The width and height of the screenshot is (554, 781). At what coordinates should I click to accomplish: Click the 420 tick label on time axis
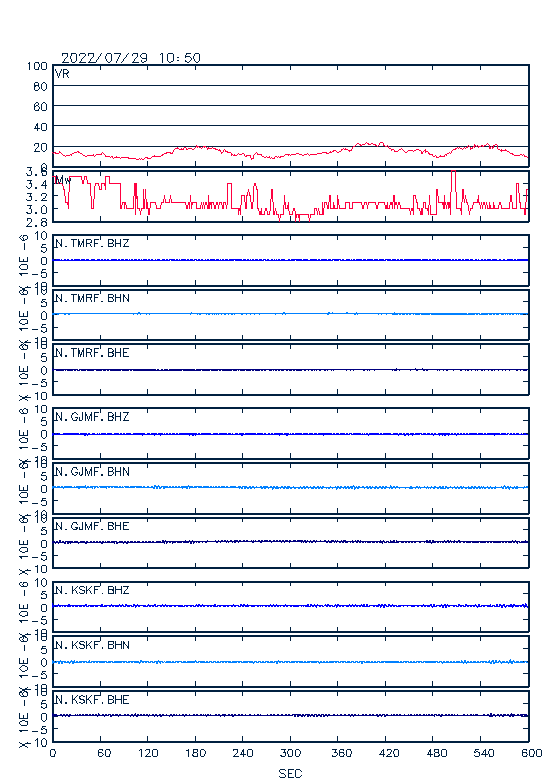point(389,753)
